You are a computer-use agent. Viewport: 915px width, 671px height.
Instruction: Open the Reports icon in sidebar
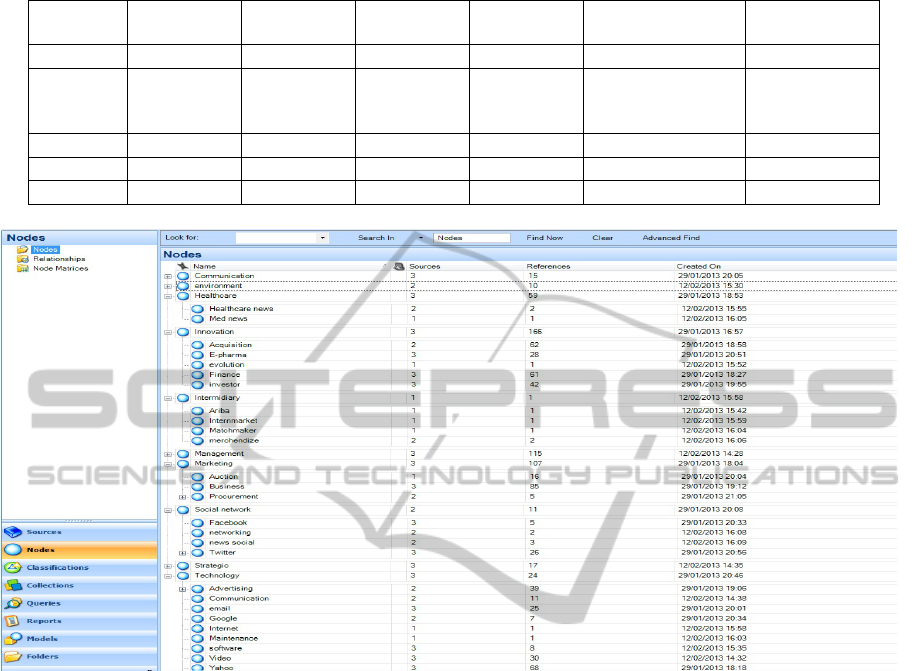coord(14,621)
